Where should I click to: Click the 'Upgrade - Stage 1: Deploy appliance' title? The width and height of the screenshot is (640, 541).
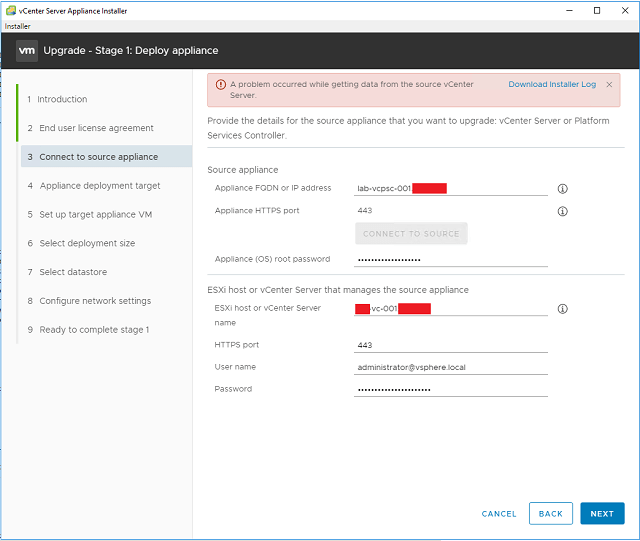131,51
